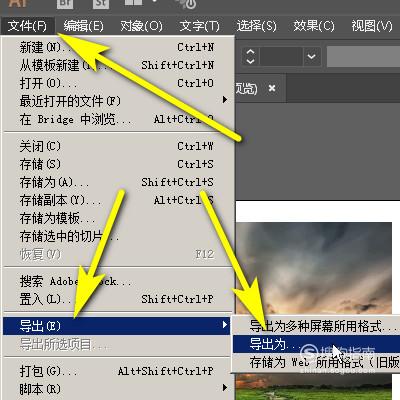Choose 关闭(C) from the File menu
This screenshot has width=400, height=400.
(x=117, y=146)
